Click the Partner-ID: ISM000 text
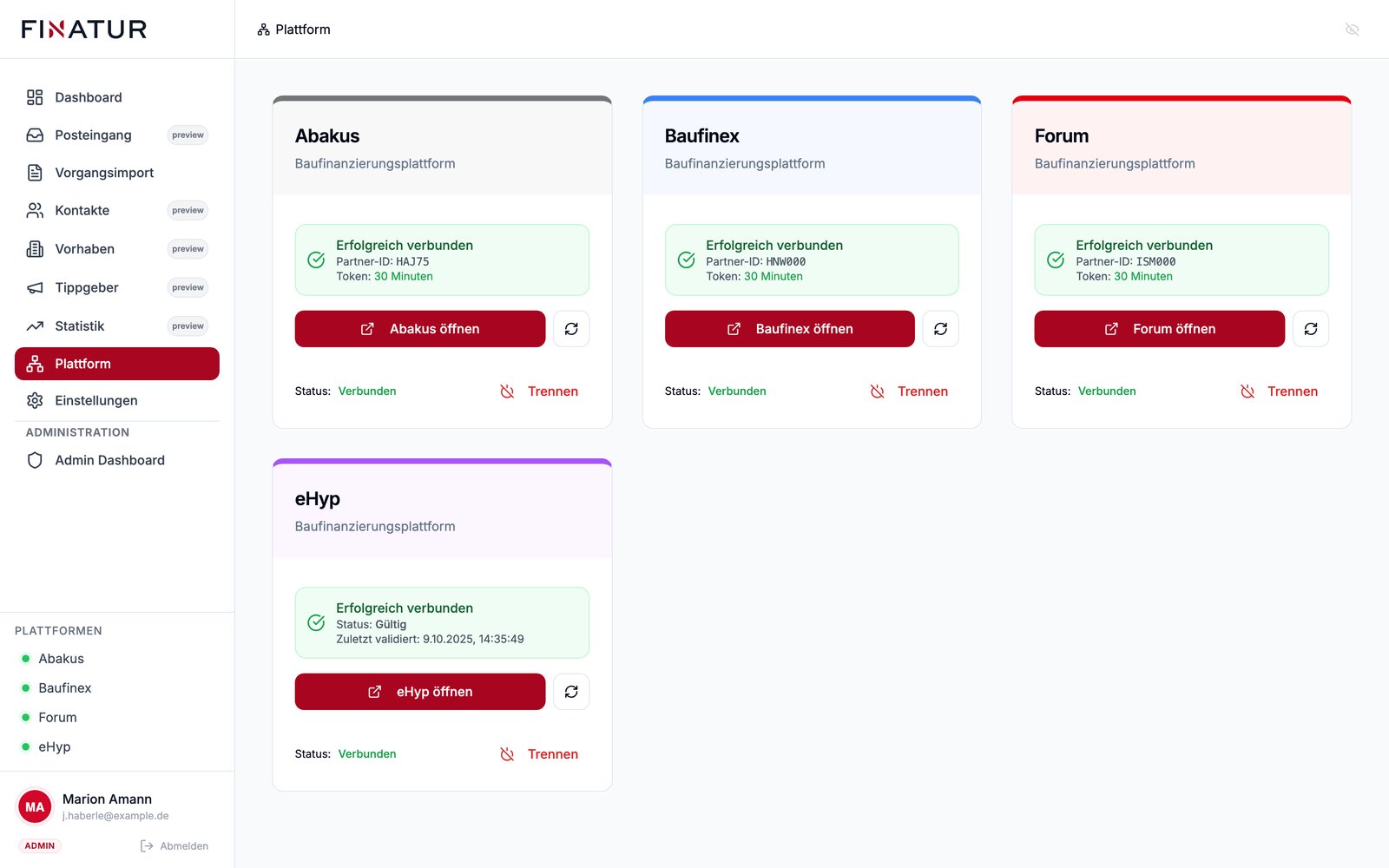This screenshot has width=1389, height=868. tap(1126, 261)
